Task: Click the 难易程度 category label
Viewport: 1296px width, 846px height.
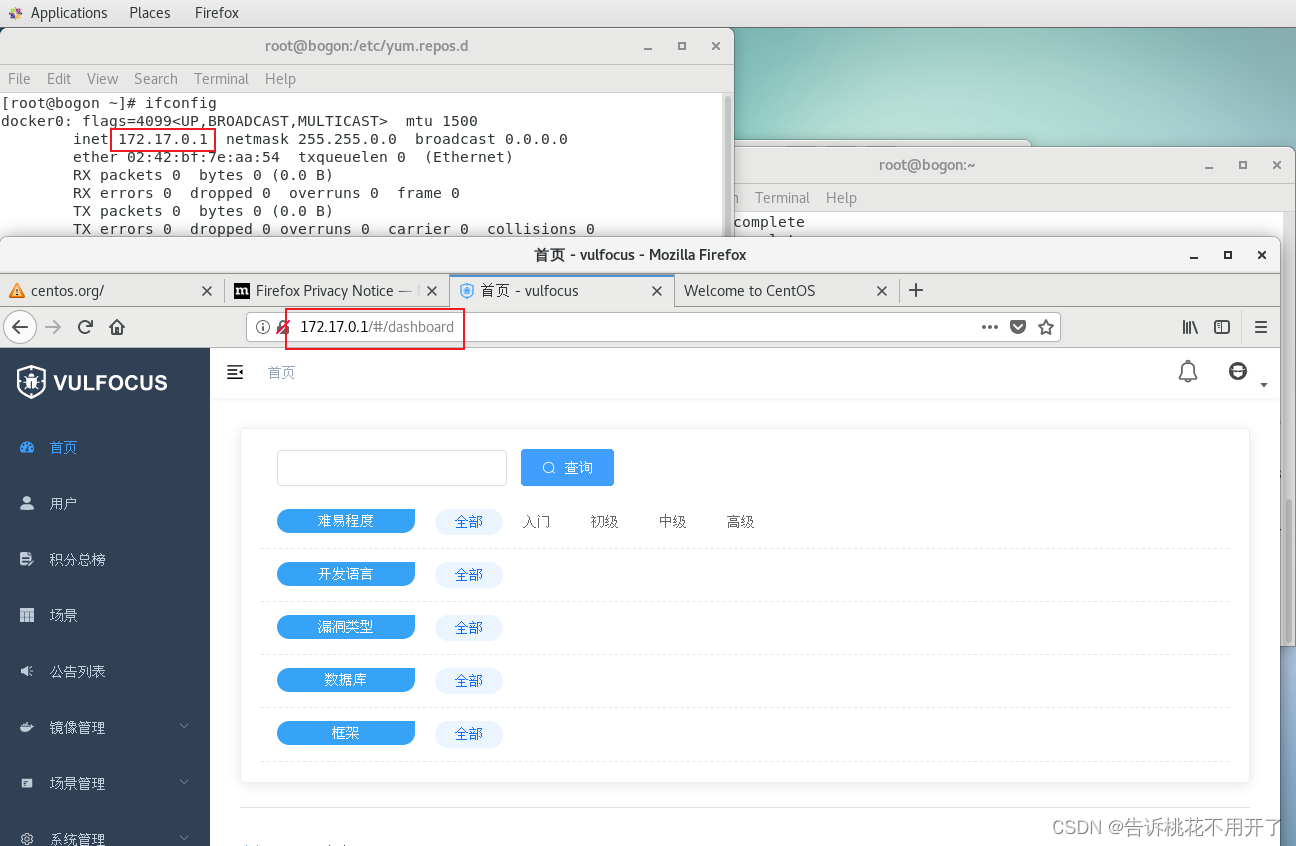Action: (346, 521)
